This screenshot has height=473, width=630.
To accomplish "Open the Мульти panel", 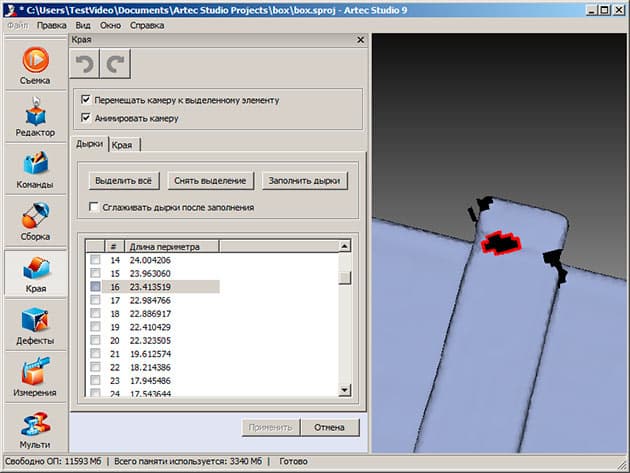I will click(35, 429).
